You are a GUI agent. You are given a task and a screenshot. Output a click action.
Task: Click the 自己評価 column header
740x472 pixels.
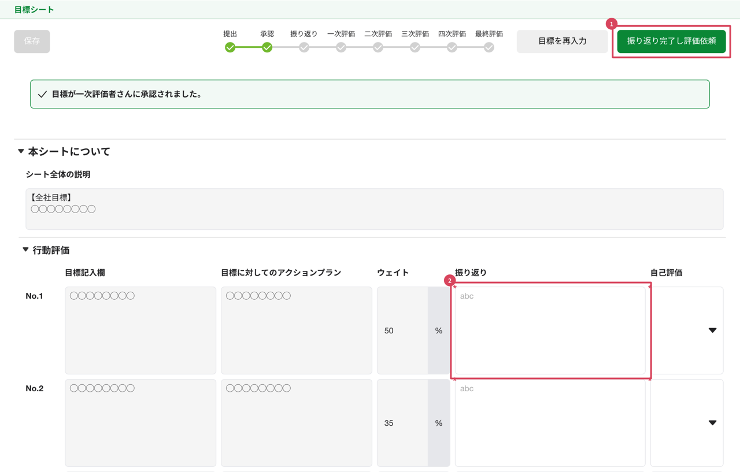(x=666, y=272)
